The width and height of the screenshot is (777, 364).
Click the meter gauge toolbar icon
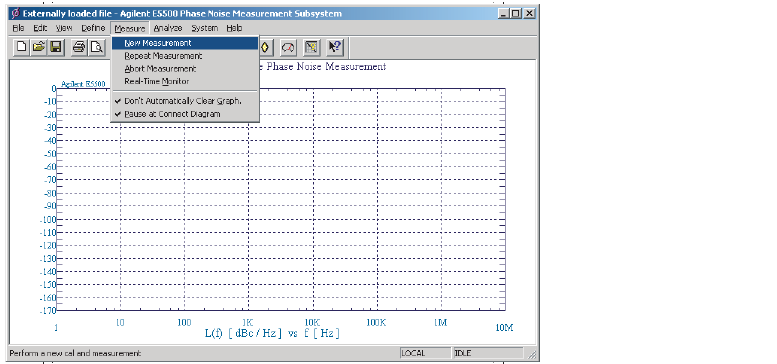tap(288, 48)
